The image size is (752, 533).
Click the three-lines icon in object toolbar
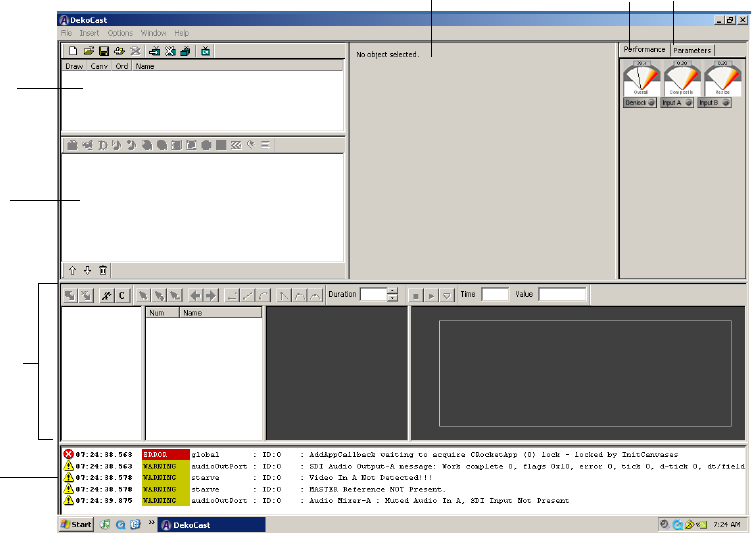(x=265, y=145)
